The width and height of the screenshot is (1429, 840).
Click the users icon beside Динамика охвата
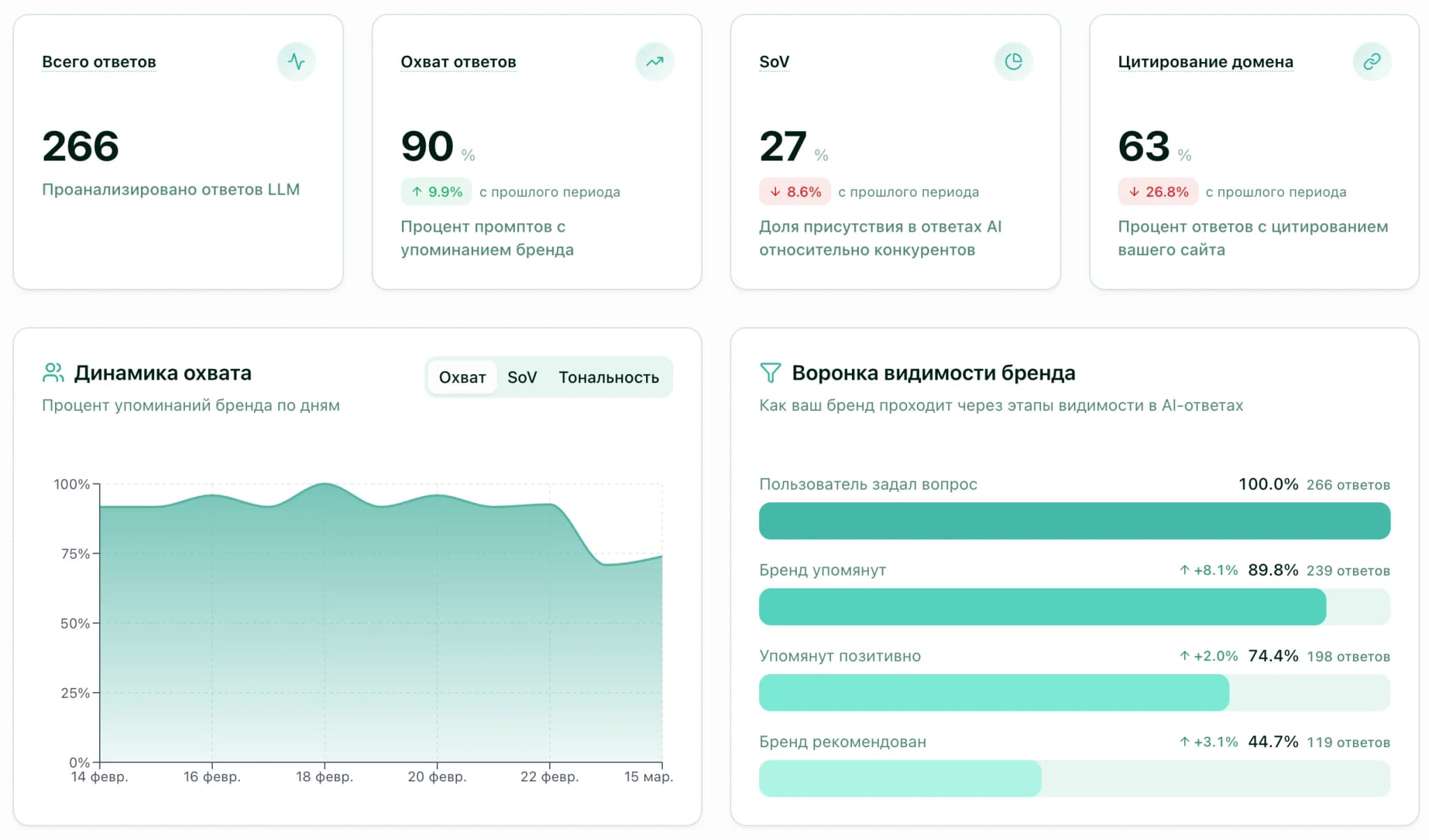click(x=53, y=373)
